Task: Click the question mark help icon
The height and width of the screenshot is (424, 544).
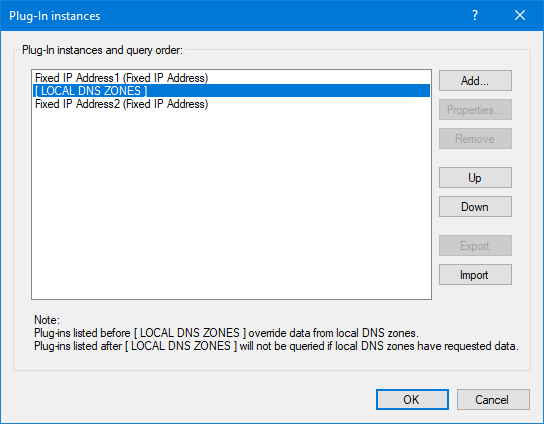Action: tap(475, 15)
